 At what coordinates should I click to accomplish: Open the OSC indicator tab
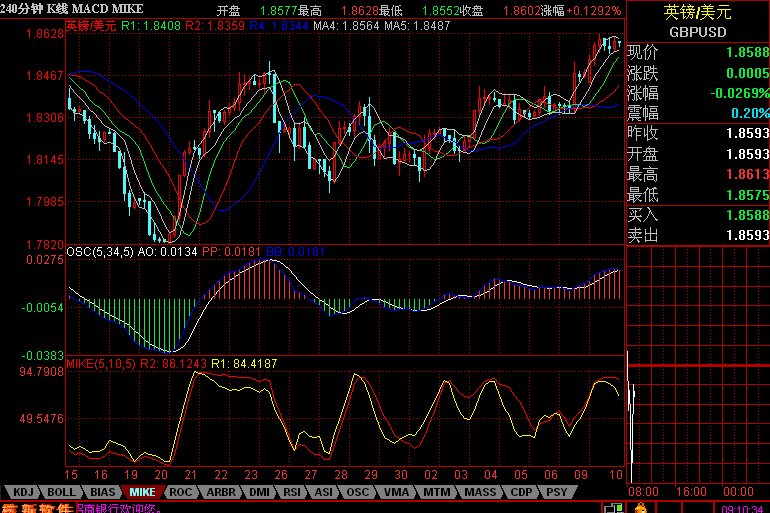pyautogui.click(x=358, y=492)
